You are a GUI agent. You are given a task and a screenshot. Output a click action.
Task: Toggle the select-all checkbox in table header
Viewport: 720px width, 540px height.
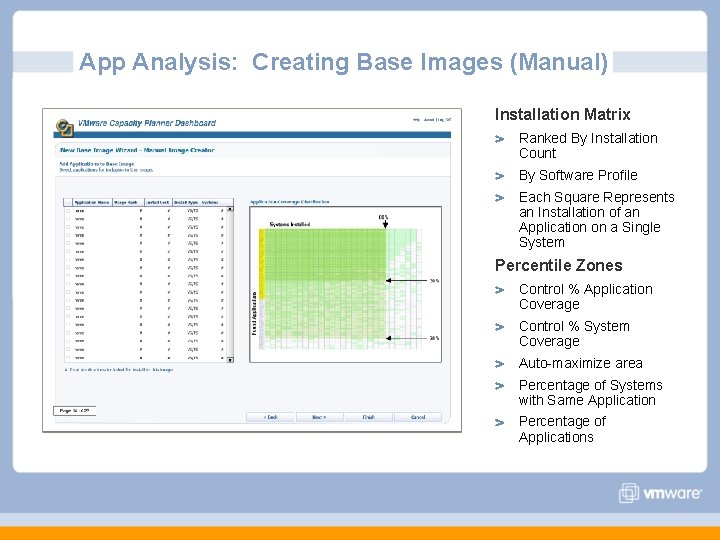click(x=68, y=202)
